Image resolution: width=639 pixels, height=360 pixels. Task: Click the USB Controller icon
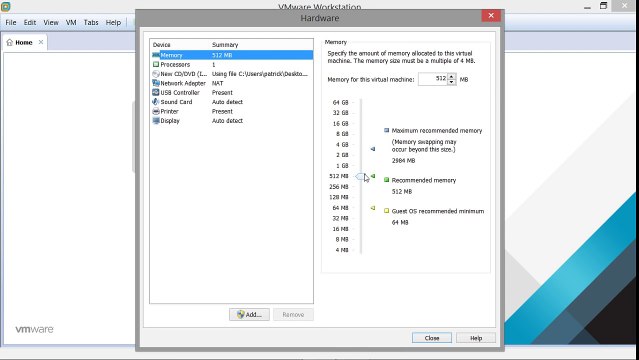coord(156,93)
